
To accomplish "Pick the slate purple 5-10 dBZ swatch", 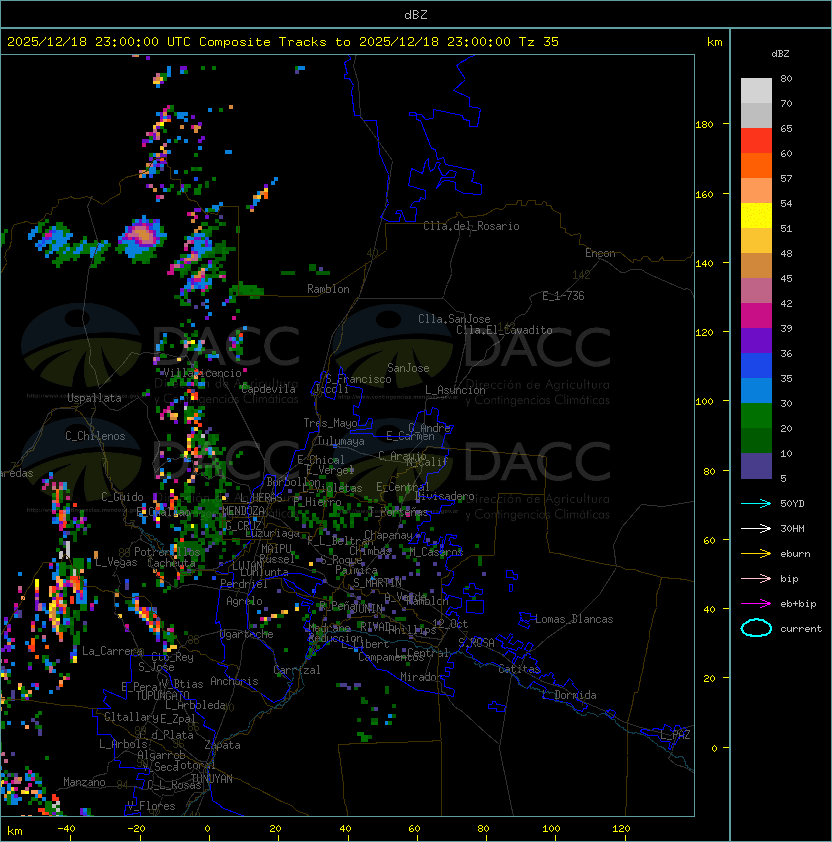I will point(756,466).
